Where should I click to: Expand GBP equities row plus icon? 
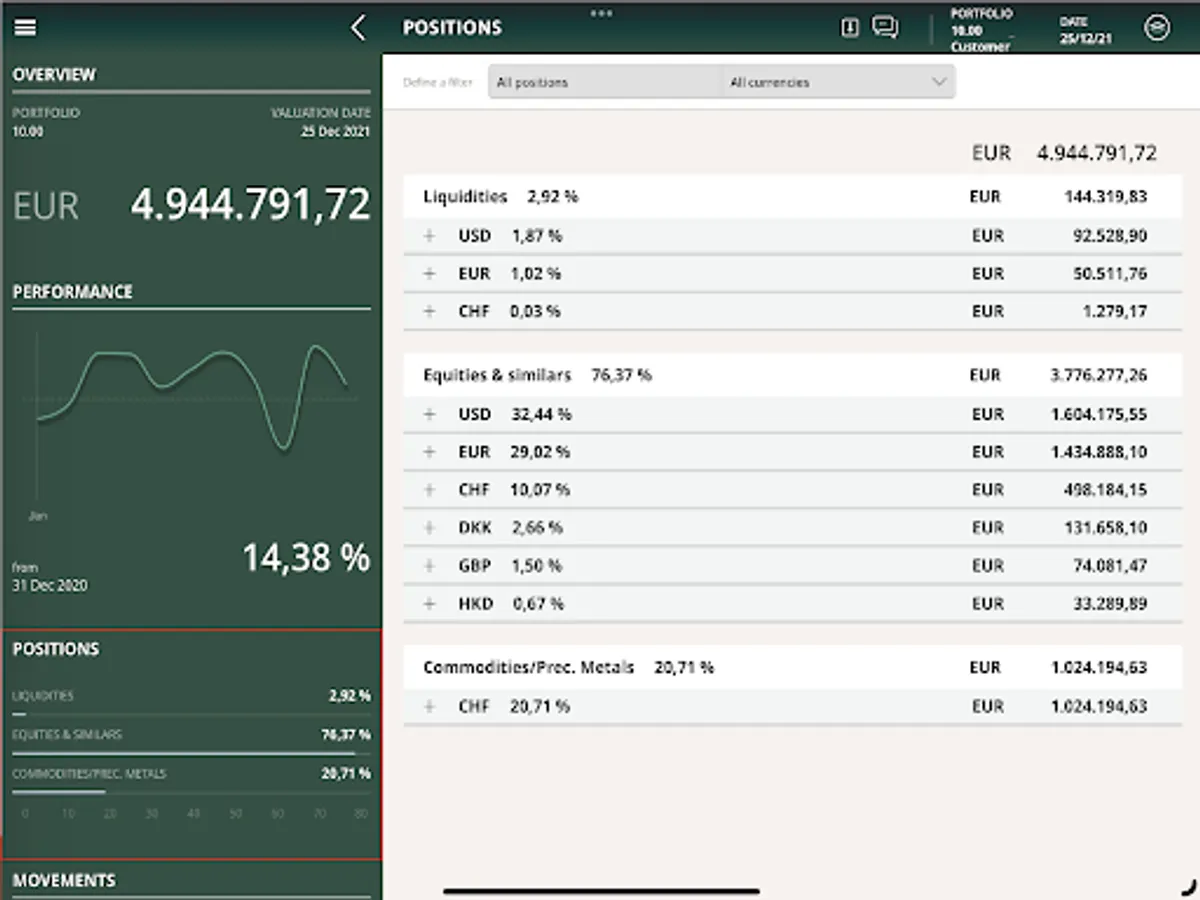[430, 566]
